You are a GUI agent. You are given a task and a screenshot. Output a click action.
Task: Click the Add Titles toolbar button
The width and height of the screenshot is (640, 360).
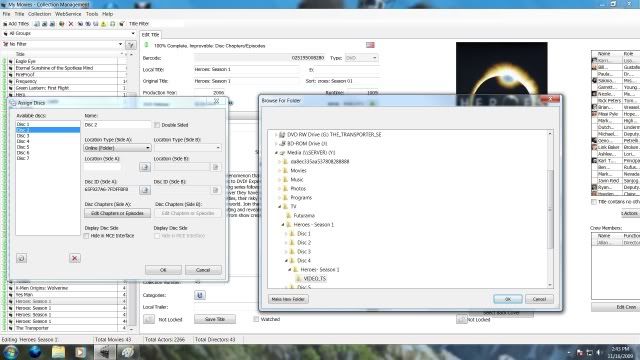point(16,24)
